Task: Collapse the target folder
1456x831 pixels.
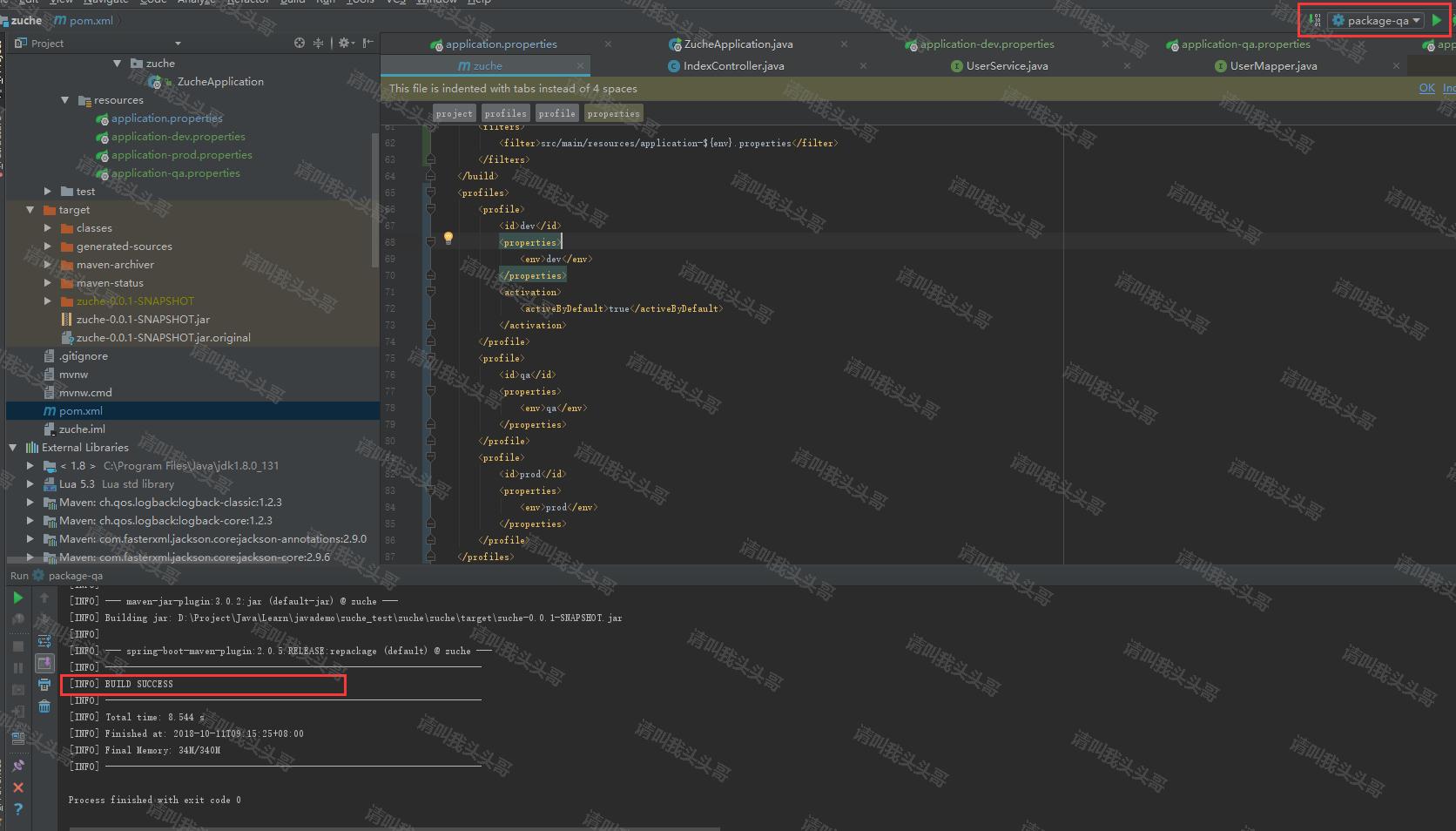Action: 30,210
